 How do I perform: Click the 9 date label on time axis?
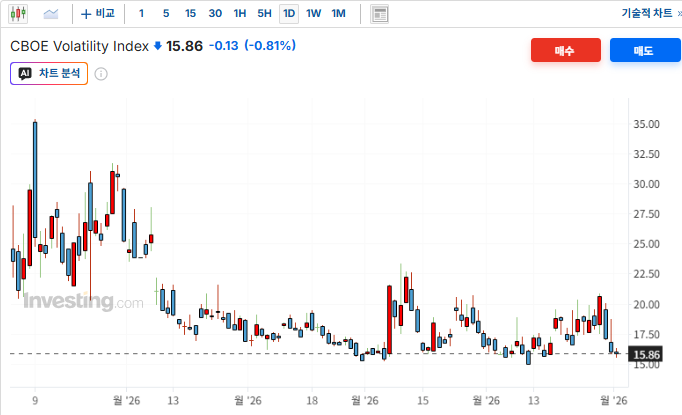(35, 401)
